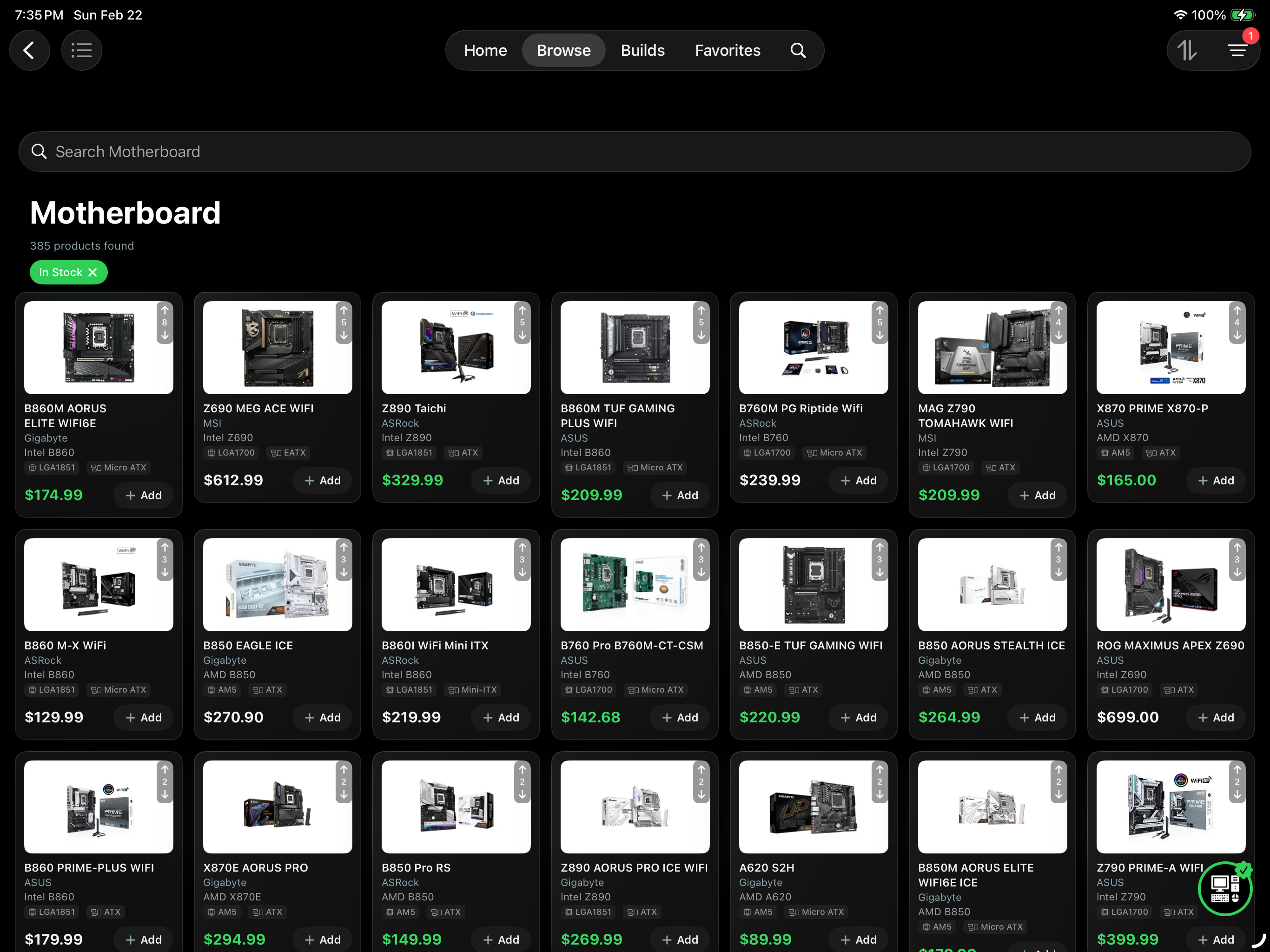
Task: Open the filter icon with badge
Action: coord(1238,51)
